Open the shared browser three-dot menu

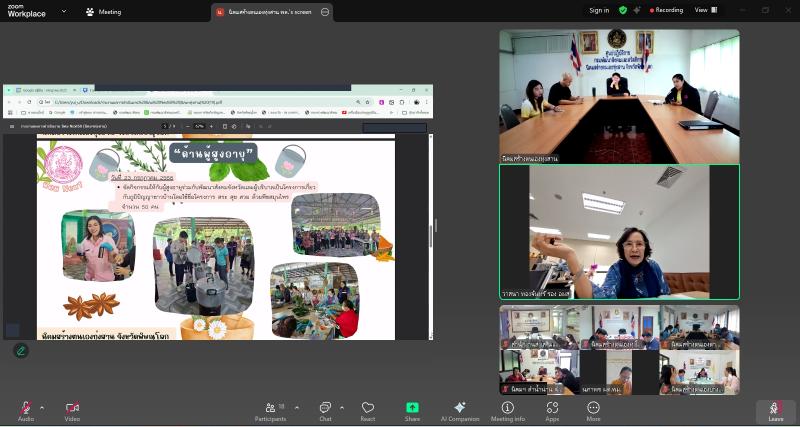pyautogui.click(x=426, y=102)
